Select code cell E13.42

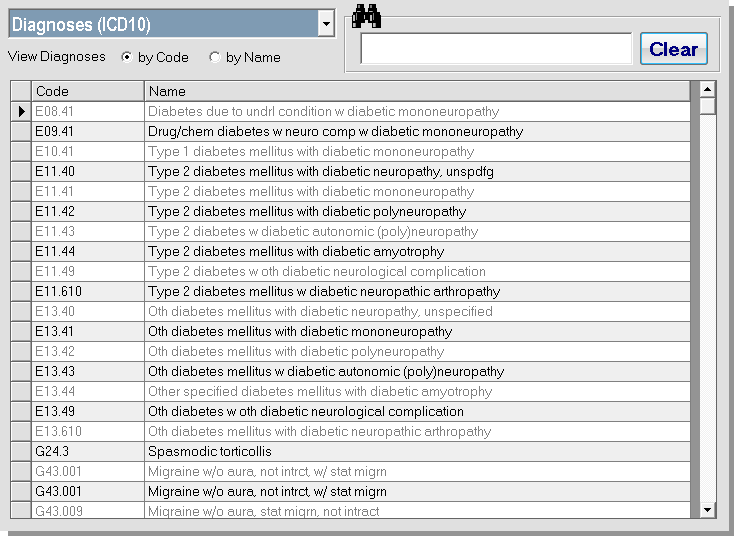[x=88, y=351]
